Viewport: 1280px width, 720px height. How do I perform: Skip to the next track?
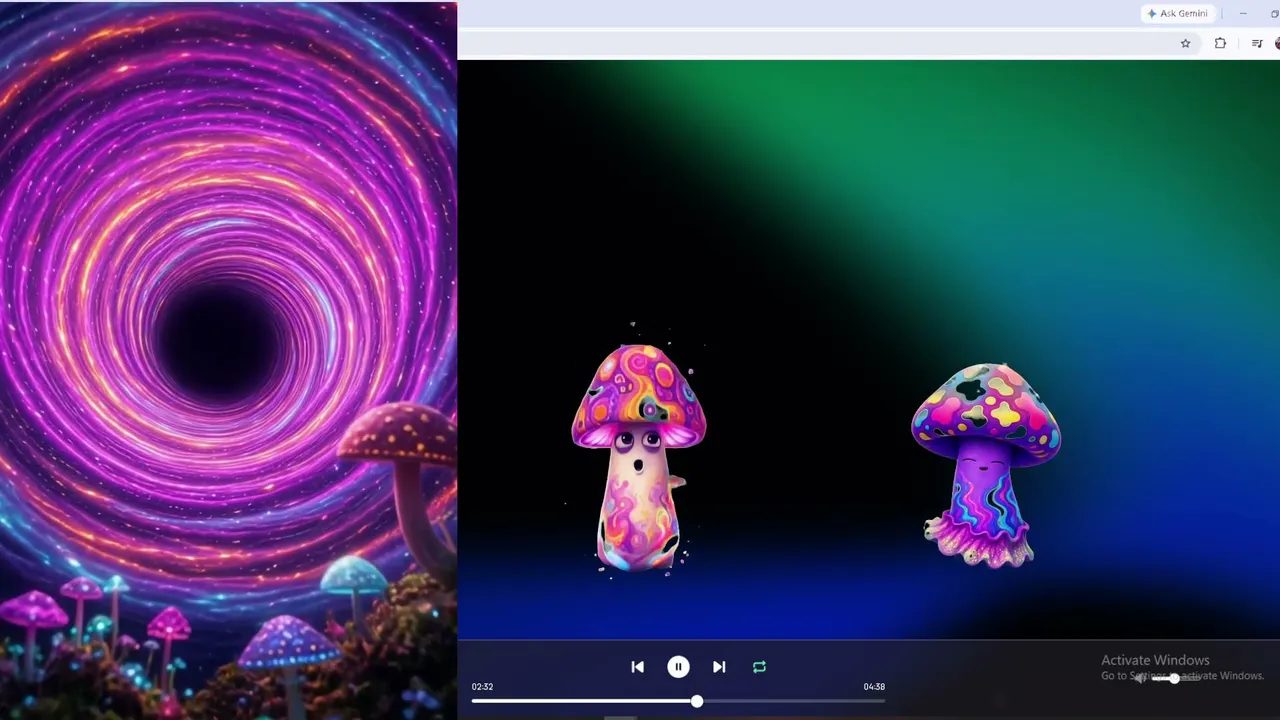719,667
